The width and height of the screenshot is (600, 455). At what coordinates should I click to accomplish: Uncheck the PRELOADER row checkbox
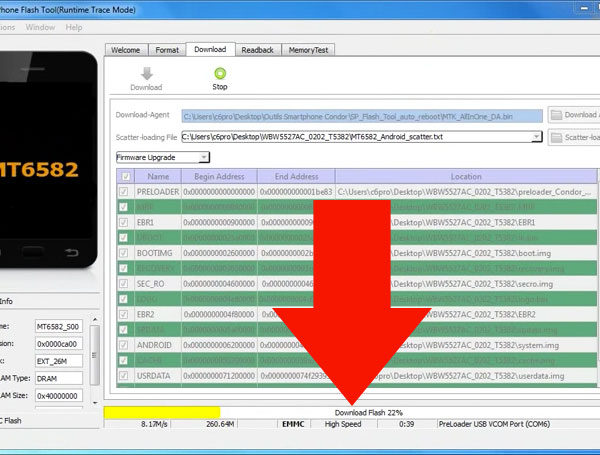pos(123,192)
